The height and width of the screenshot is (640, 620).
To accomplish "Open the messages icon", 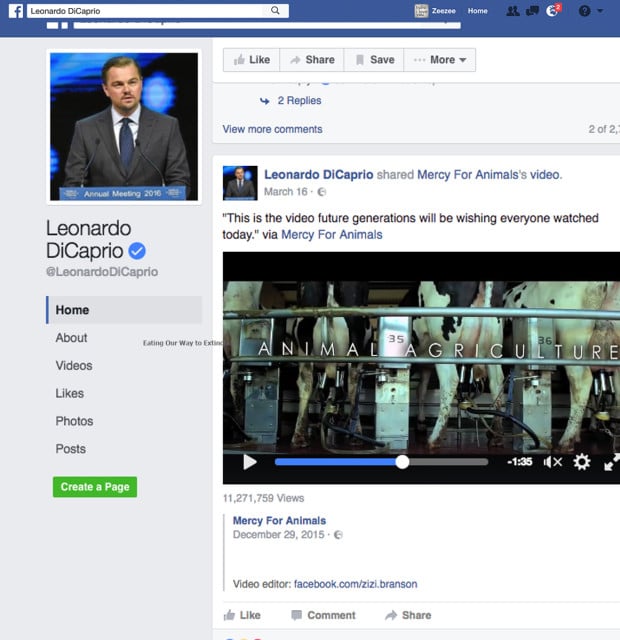I will pyautogui.click(x=532, y=11).
